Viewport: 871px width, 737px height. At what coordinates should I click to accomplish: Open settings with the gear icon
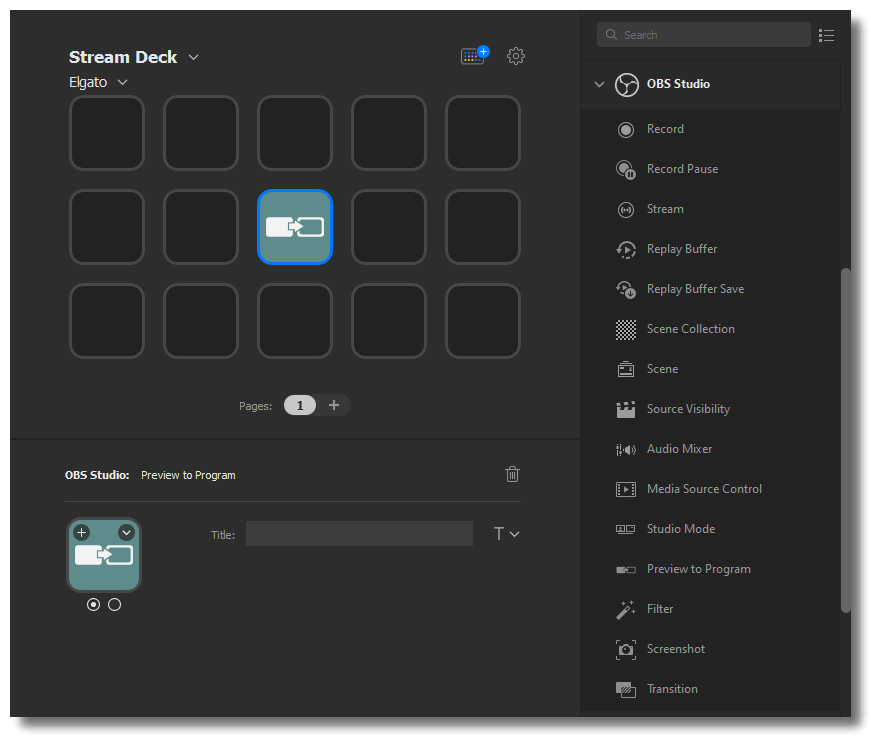coord(516,56)
